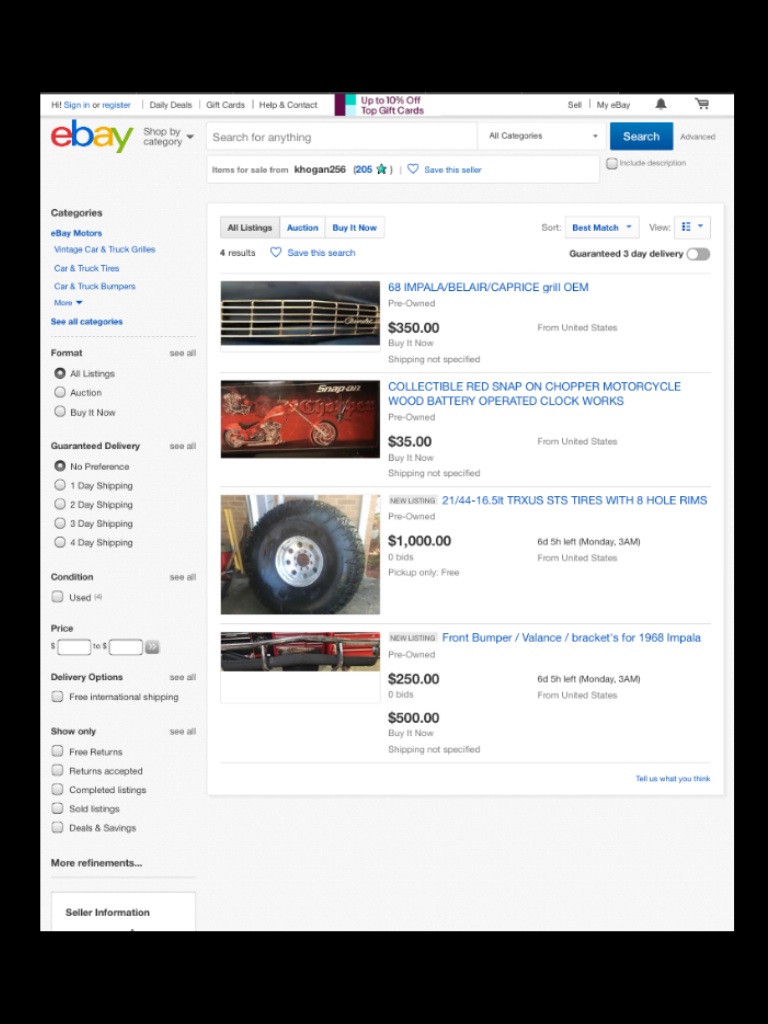Select the Buy It Now radio button
The width and height of the screenshot is (768, 1024).
click(60, 411)
